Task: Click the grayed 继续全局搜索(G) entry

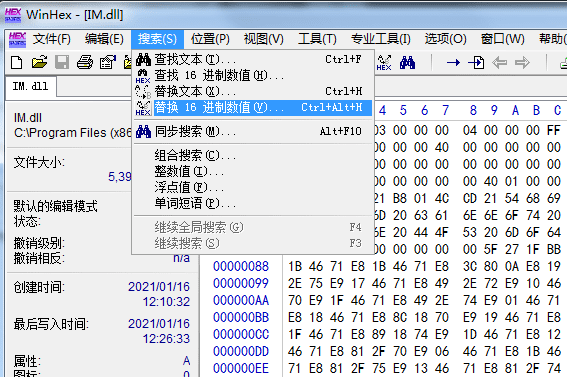Action: [253, 227]
